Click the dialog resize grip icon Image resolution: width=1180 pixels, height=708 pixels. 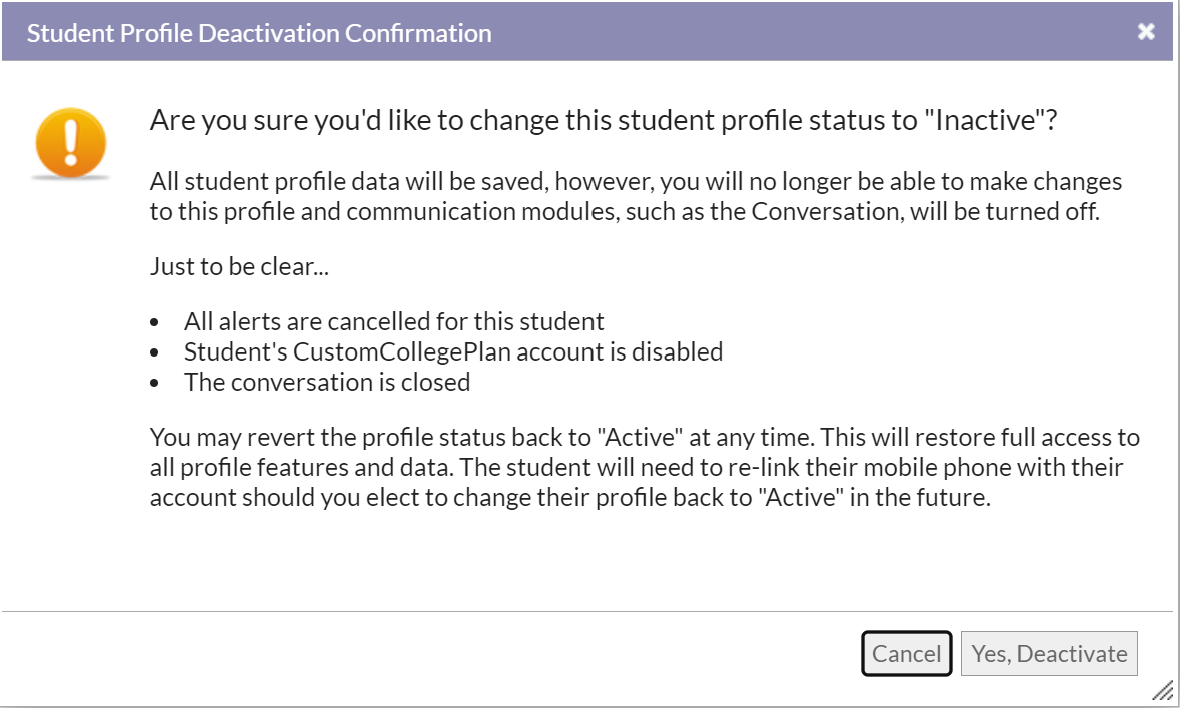[1163, 689]
